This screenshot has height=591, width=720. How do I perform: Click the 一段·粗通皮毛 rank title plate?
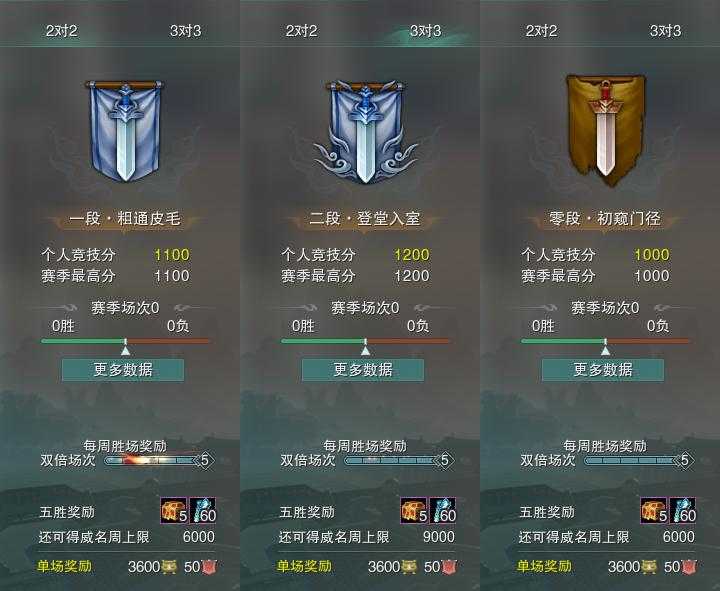[125, 219]
